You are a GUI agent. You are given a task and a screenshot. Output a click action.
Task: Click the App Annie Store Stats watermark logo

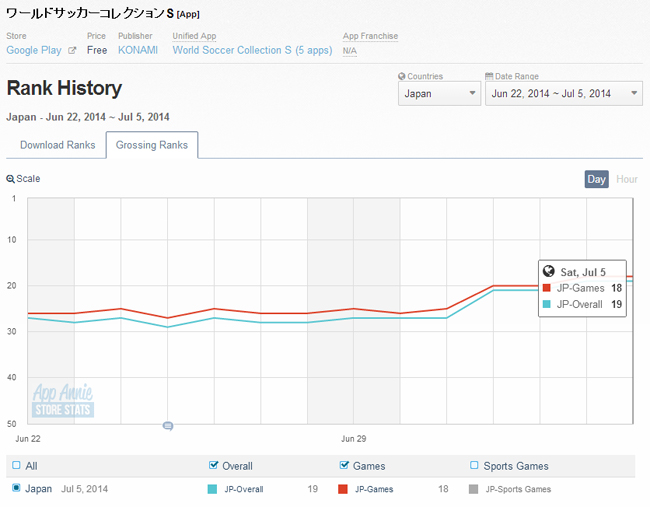[x=62, y=401]
